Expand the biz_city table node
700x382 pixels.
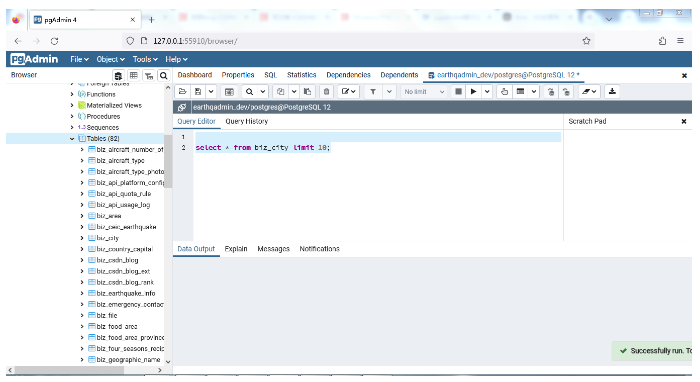(82, 238)
